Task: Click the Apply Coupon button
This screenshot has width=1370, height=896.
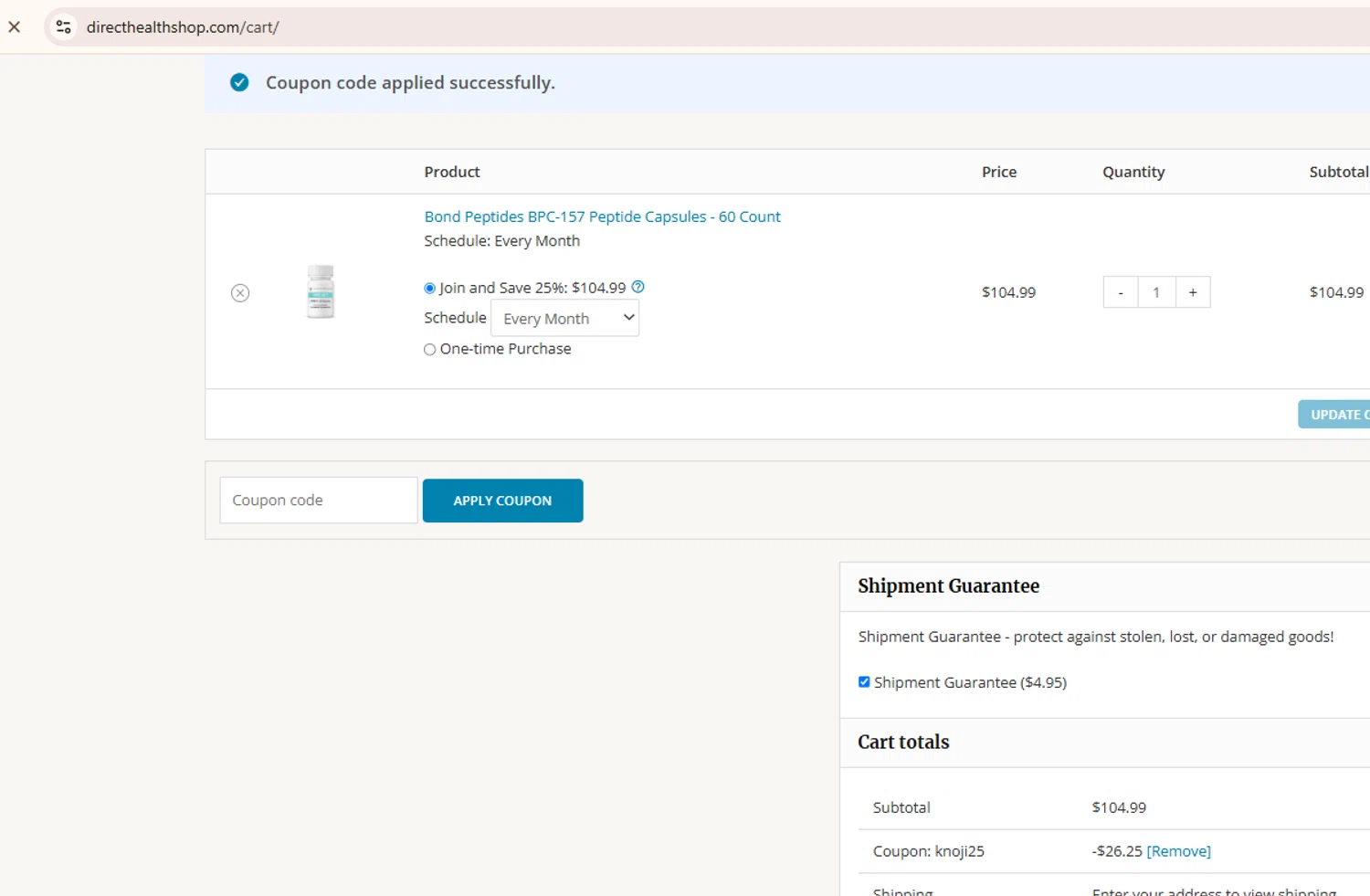Action: [x=503, y=501]
